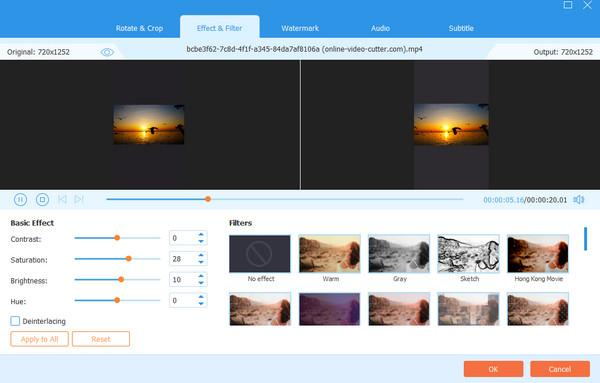This screenshot has height=383, width=600.
Task: Maximize the editor window
Action: (x=568, y=5)
